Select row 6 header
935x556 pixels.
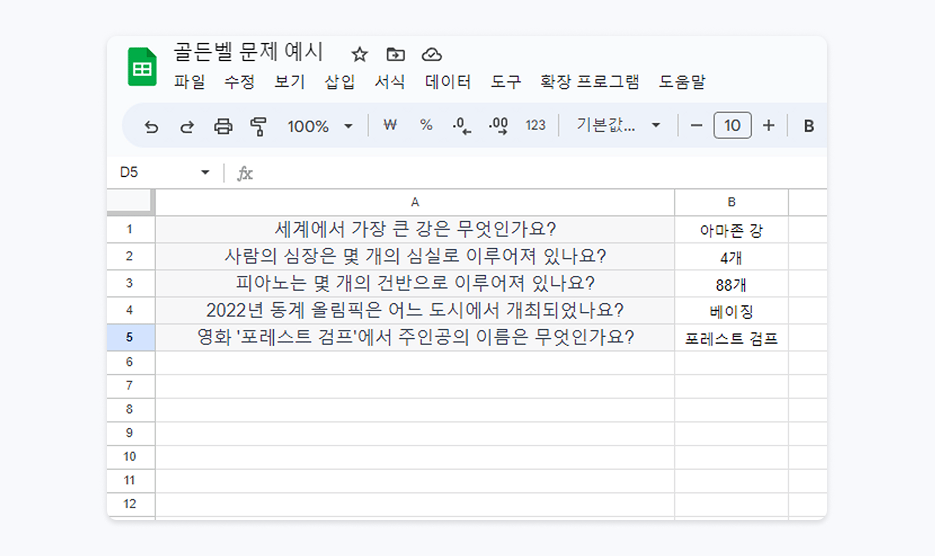click(130, 362)
